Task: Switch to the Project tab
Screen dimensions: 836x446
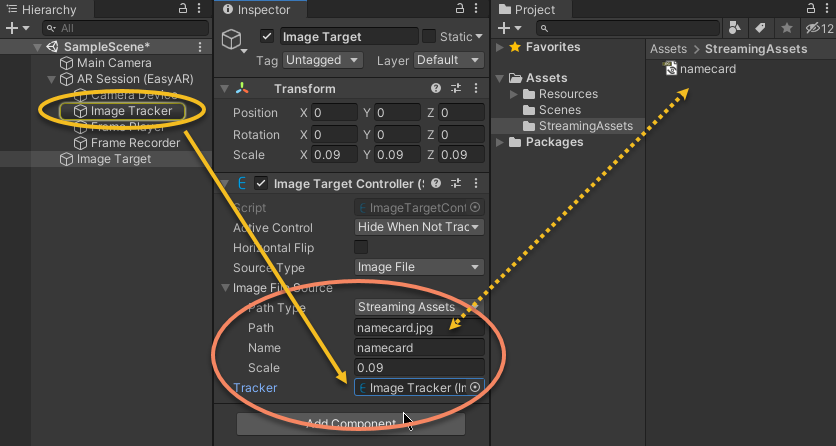Action: pyautogui.click(x=531, y=9)
